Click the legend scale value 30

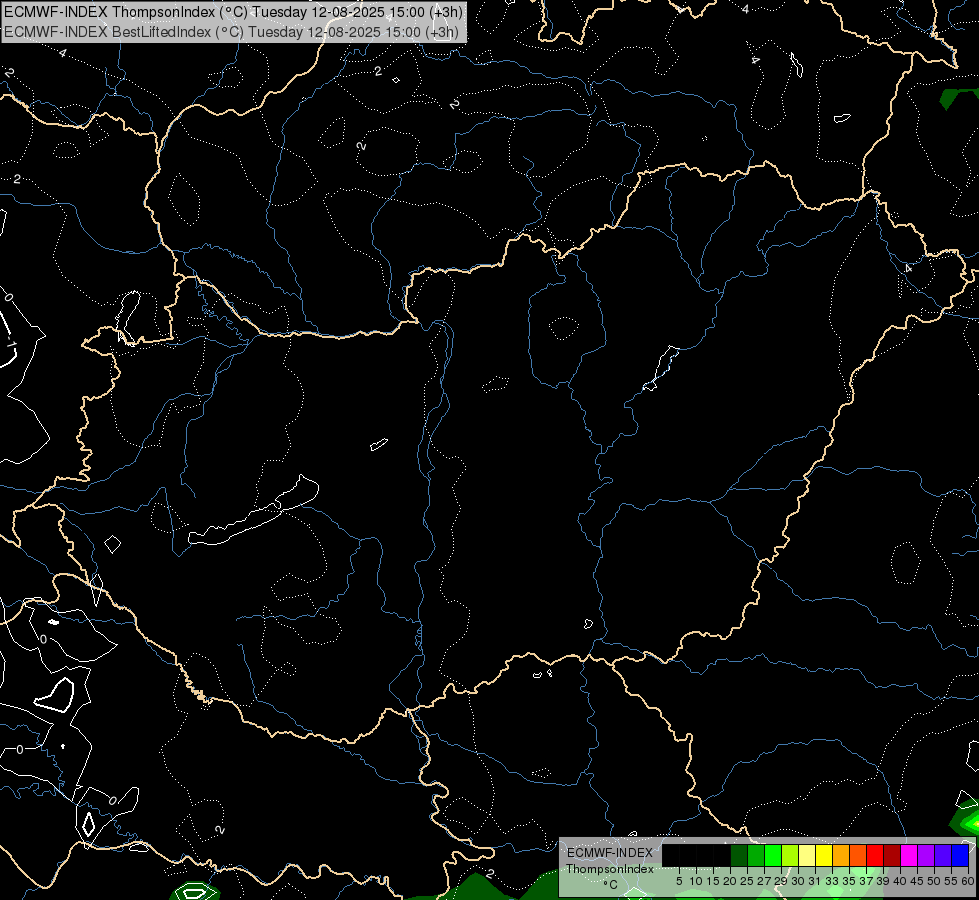pyautogui.click(x=798, y=881)
